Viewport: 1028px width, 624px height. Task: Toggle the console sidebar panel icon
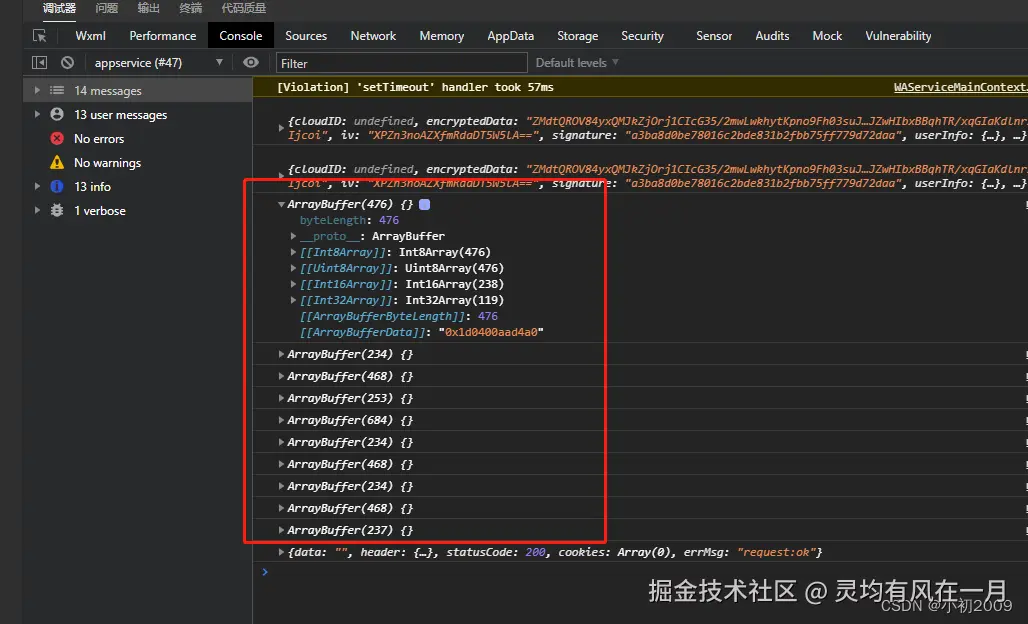point(39,62)
